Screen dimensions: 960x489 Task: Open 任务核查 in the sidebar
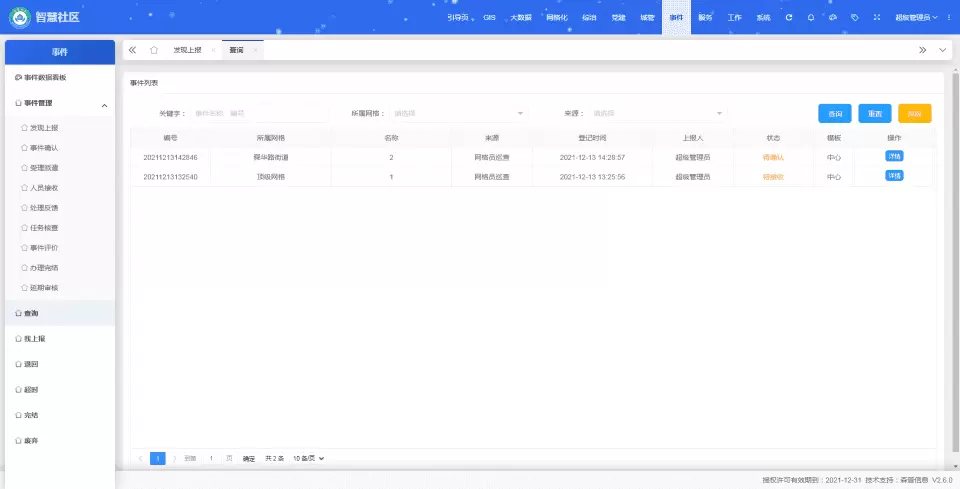click(59, 228)
